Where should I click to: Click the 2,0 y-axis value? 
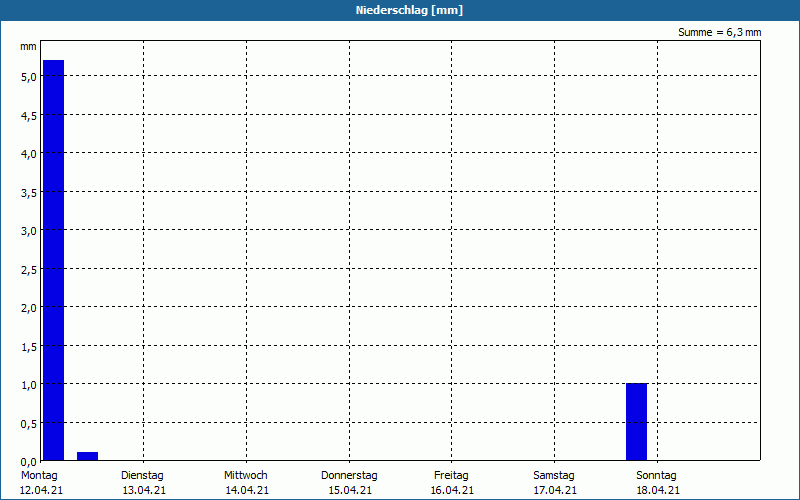click(29, 308)
